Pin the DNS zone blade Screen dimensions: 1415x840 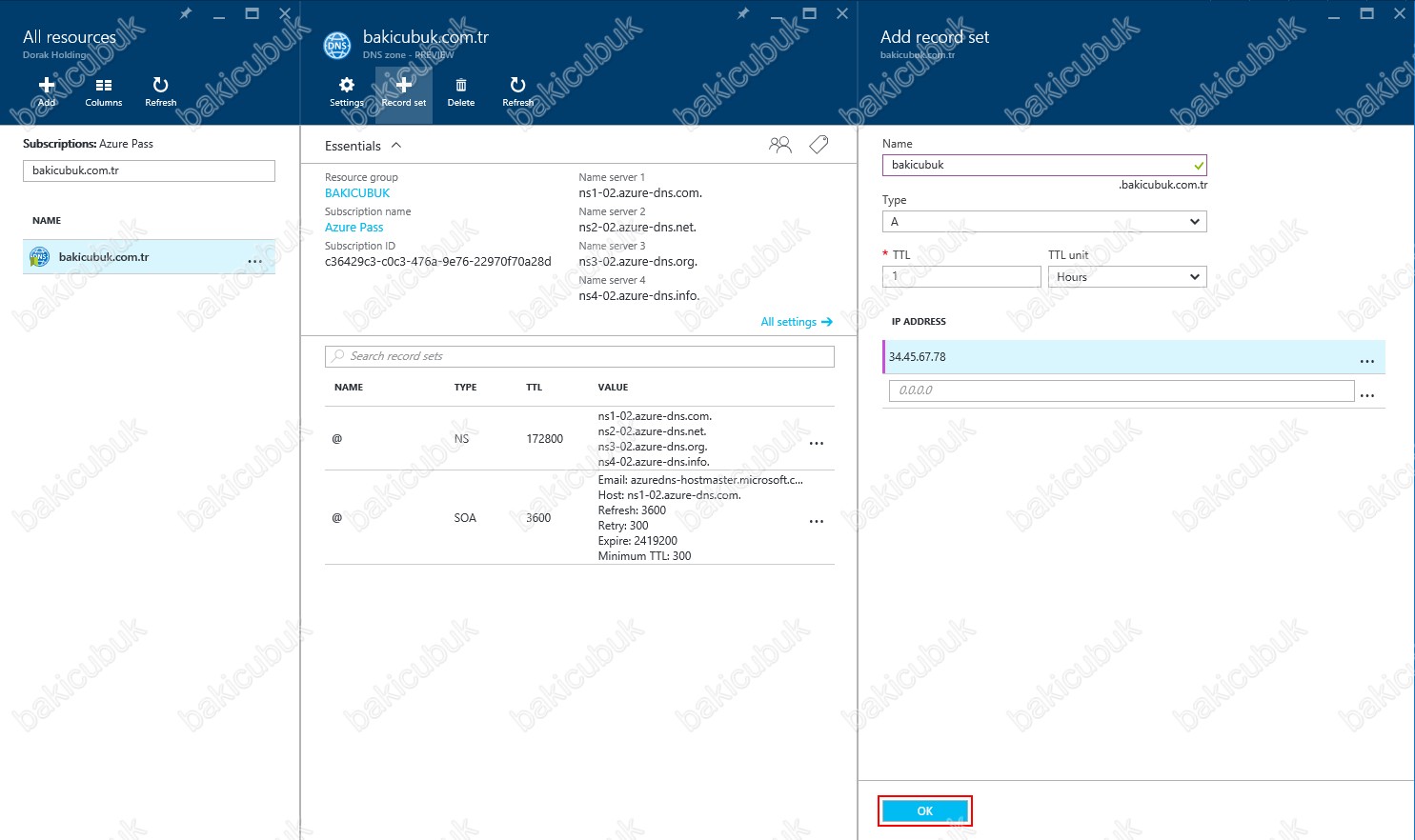[743, 13]
